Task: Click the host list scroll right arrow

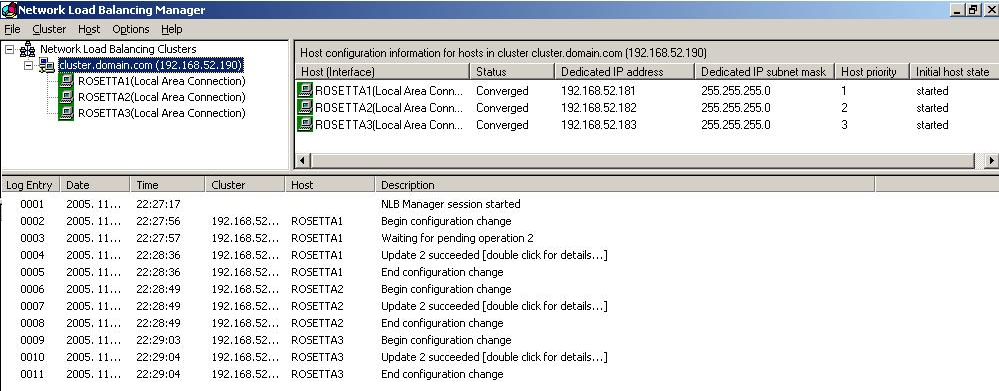Action: 991,161
